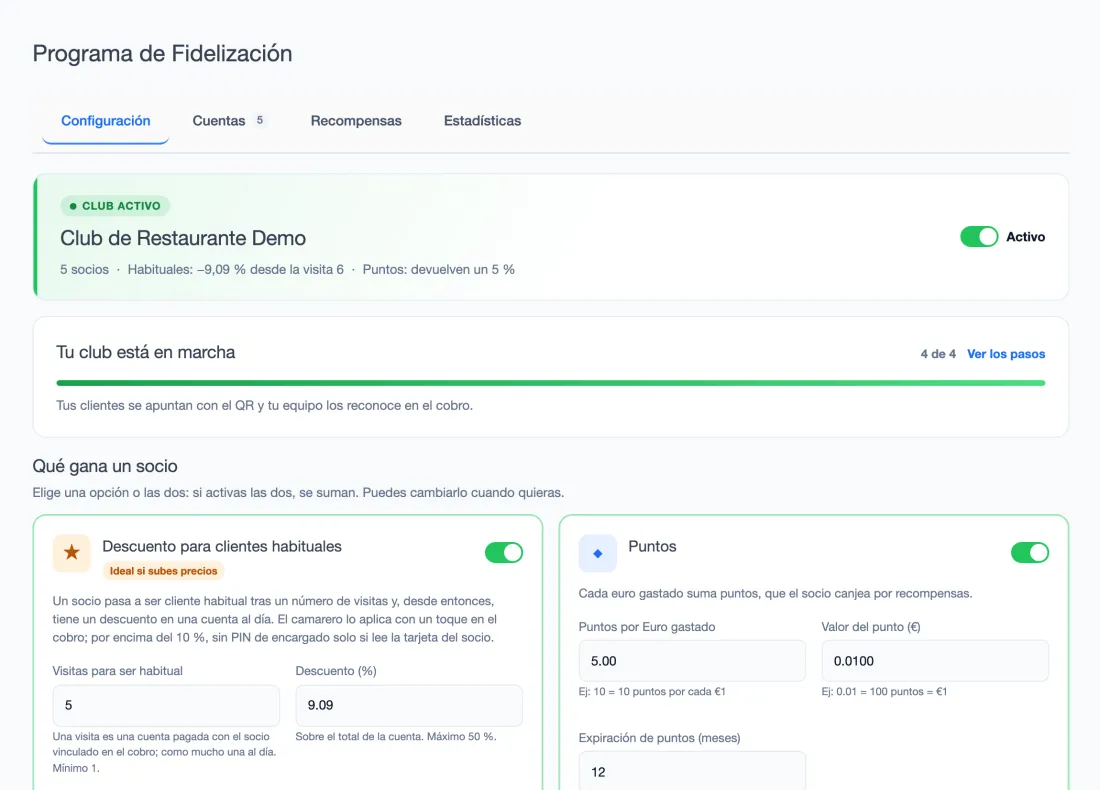The image size is (1100, 790).
Task: Edit the Descuento (%) field
Action: click(409, 705)
